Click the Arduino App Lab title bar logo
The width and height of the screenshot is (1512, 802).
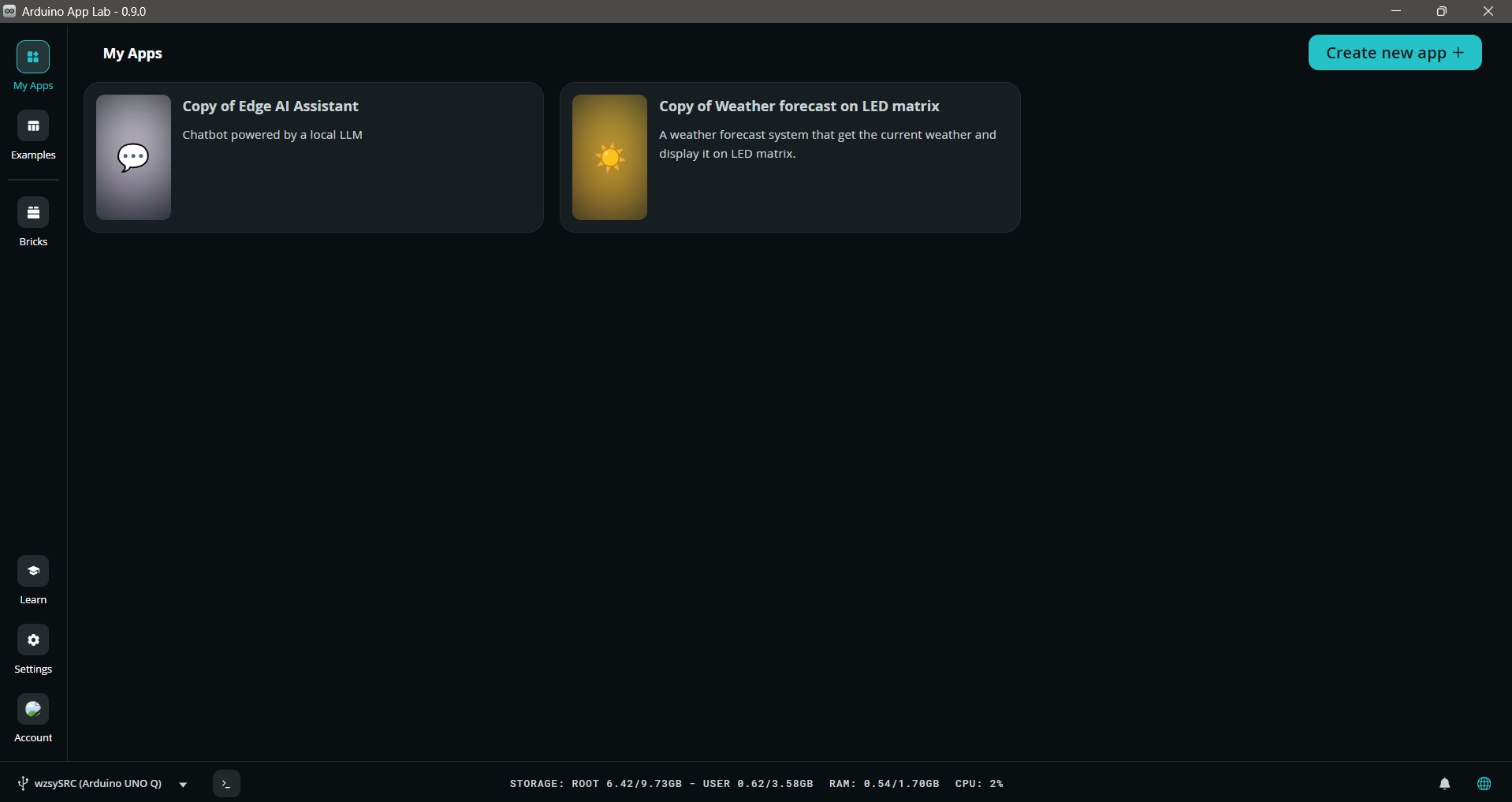coord(9,11)
